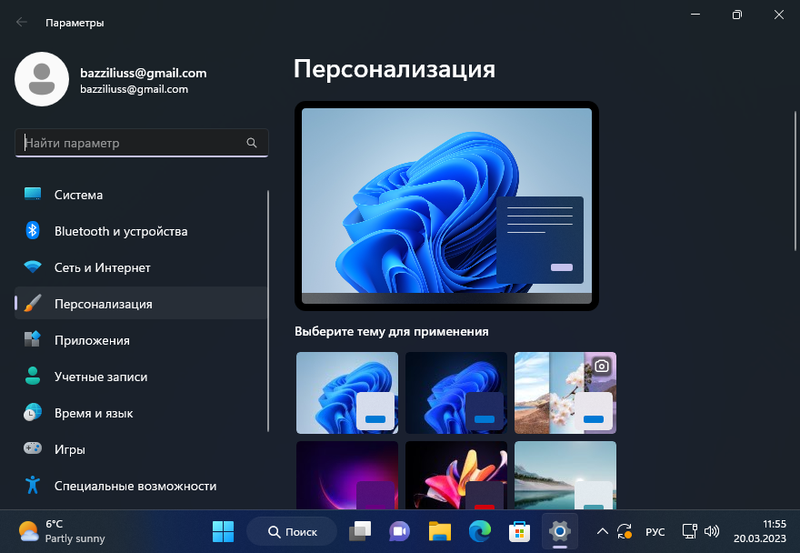This screenshot has height=553, width=800.
Task: Click the back arrow in Параметры header
Action: click(21, 22)
